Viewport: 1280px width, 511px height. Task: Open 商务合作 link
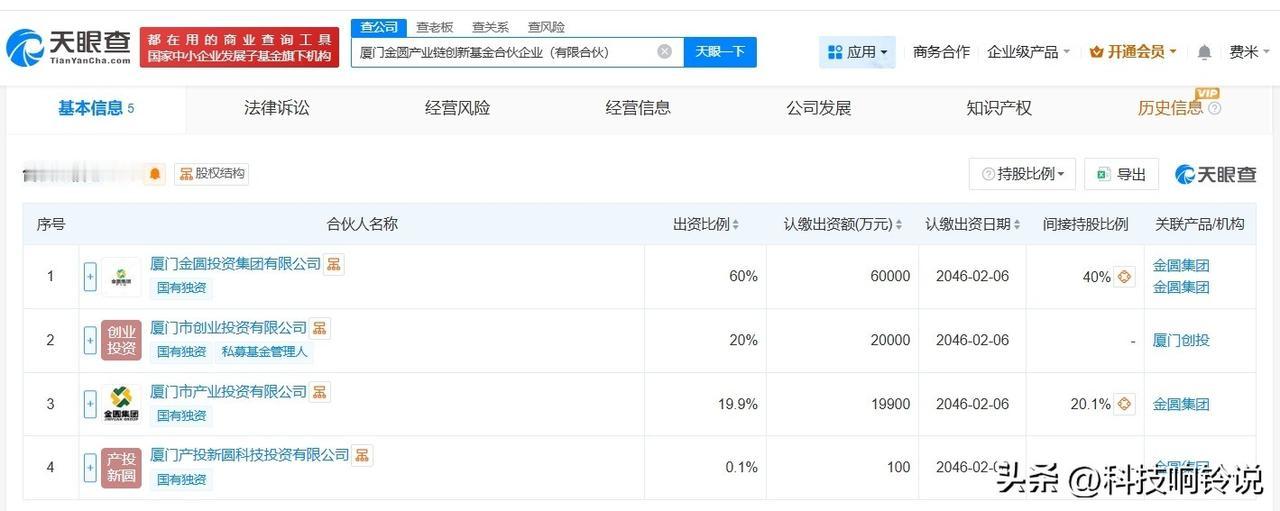941,52
